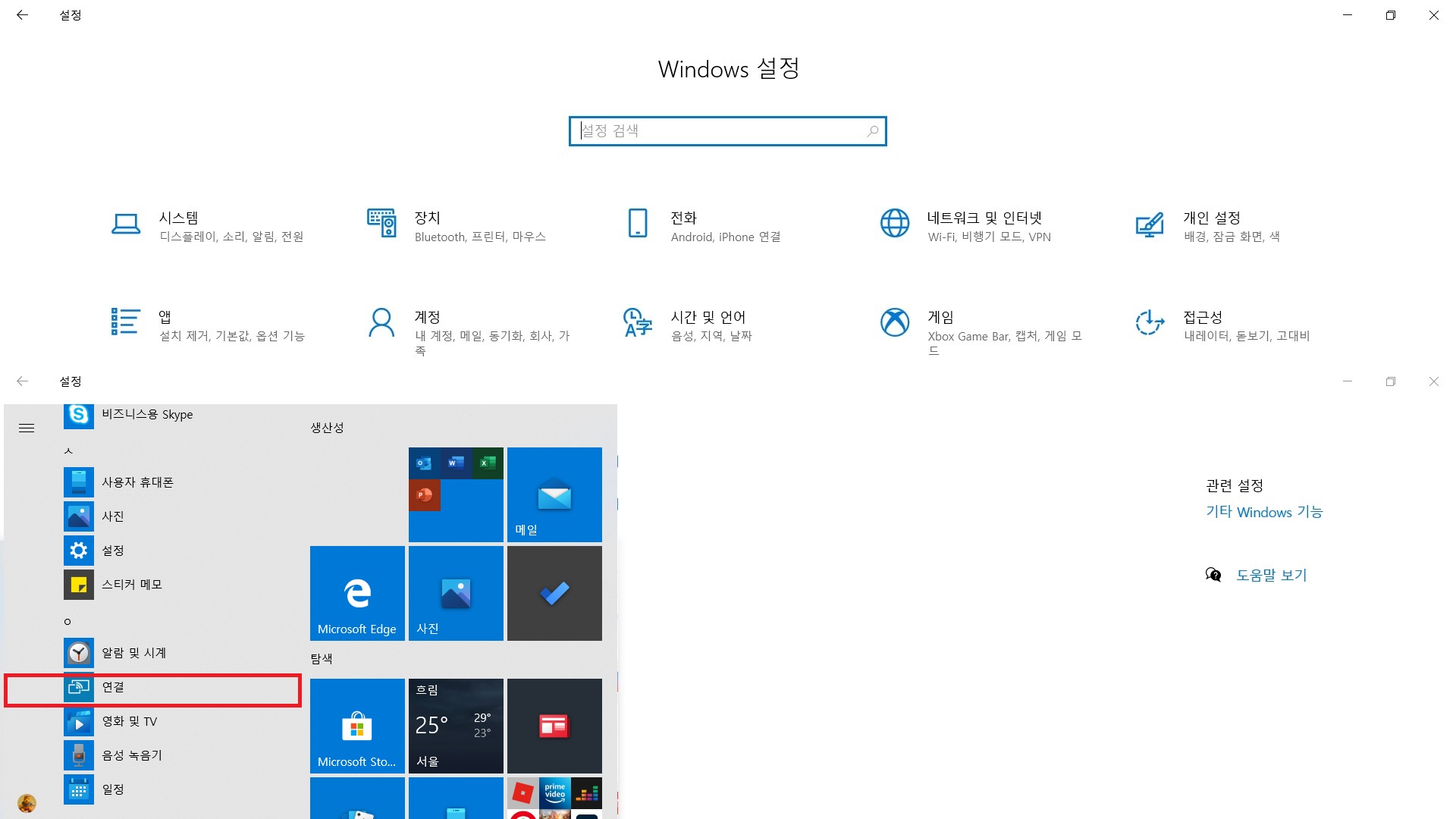The width and height of the screenshot is (1456, 819).
Task: Open Ease of Access (접근성) icon
Action: point(1150,322)
